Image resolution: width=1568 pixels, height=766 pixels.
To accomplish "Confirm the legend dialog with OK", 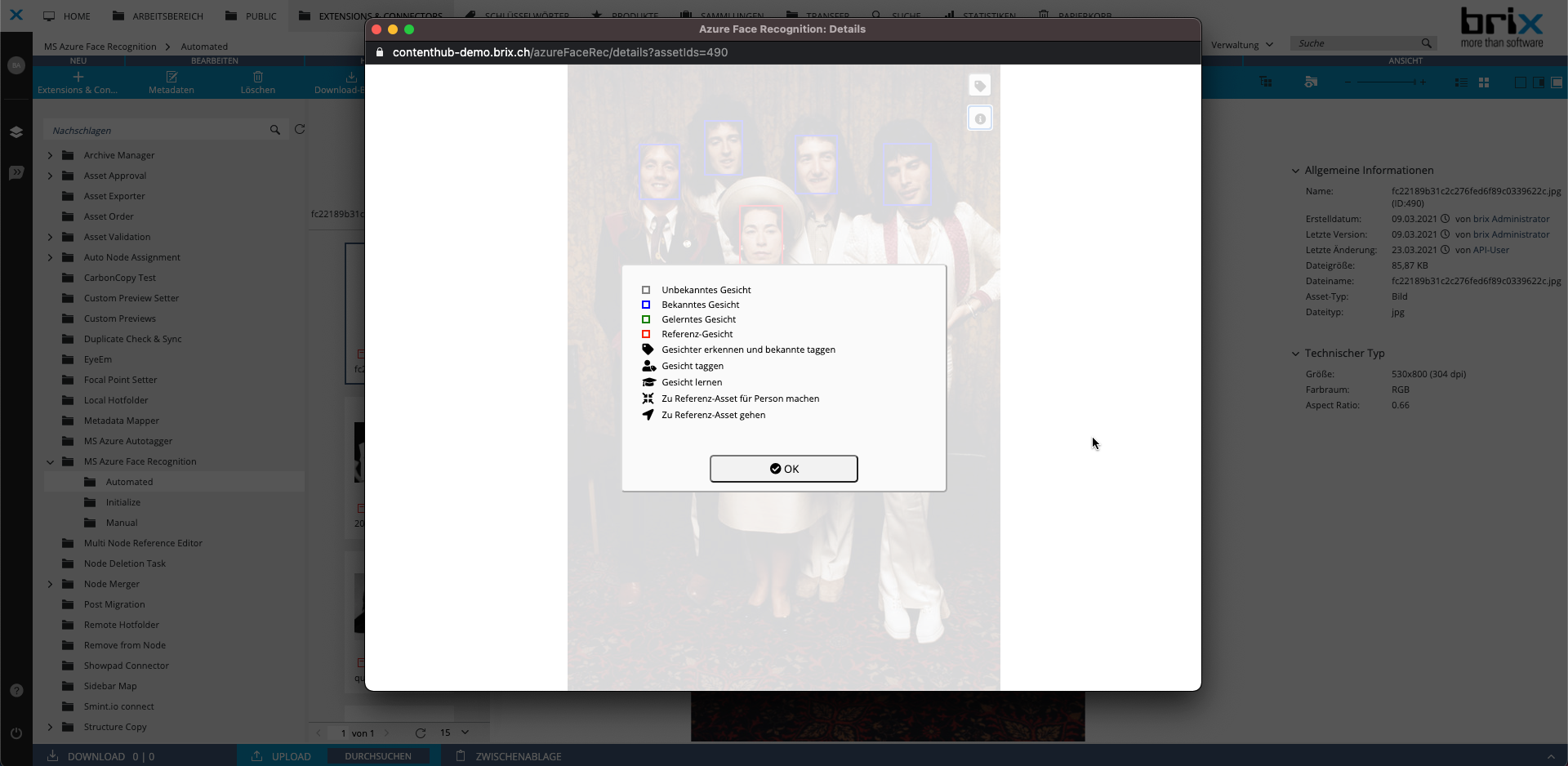I will tap(783, 469).
